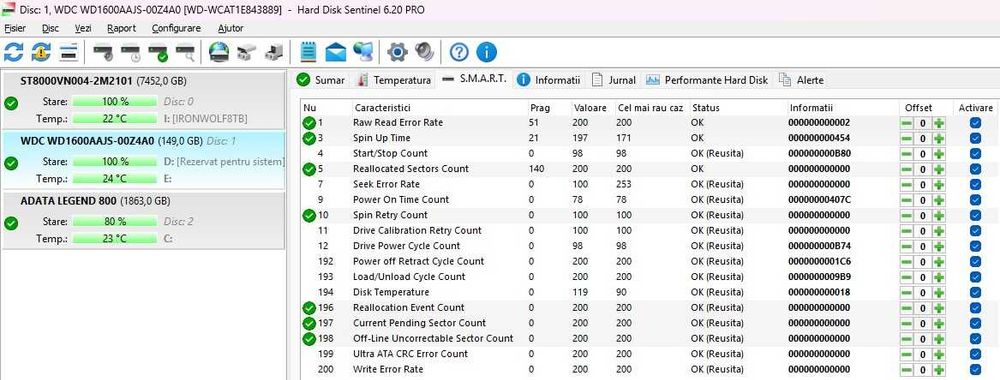This screenshot has width=1000, height=380.
Task: Increase offset for Raw Read Error Rate
Action: click(x=939, y=122)
